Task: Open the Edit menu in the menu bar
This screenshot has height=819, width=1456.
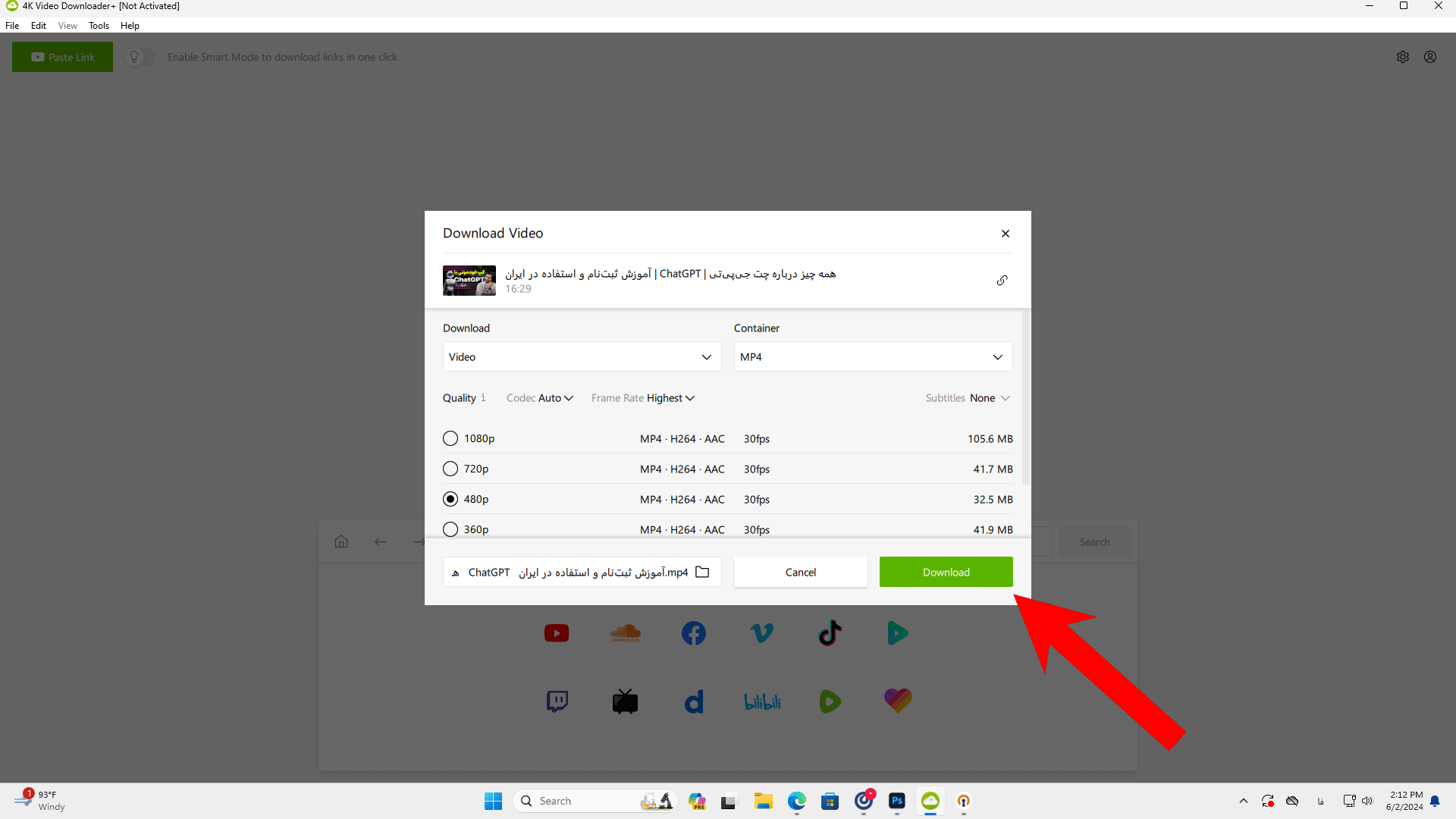Action: coord(37,25)
